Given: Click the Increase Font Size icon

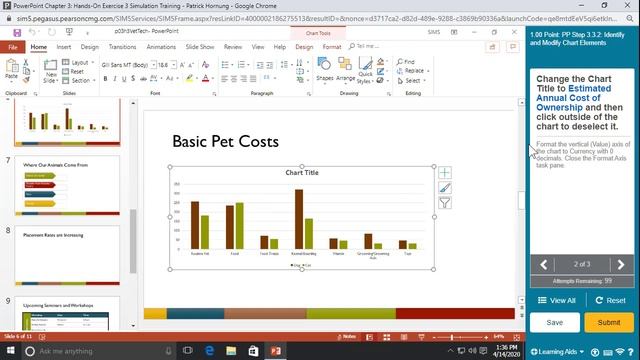Looking at the screenshot, I should tap(182, 65).
